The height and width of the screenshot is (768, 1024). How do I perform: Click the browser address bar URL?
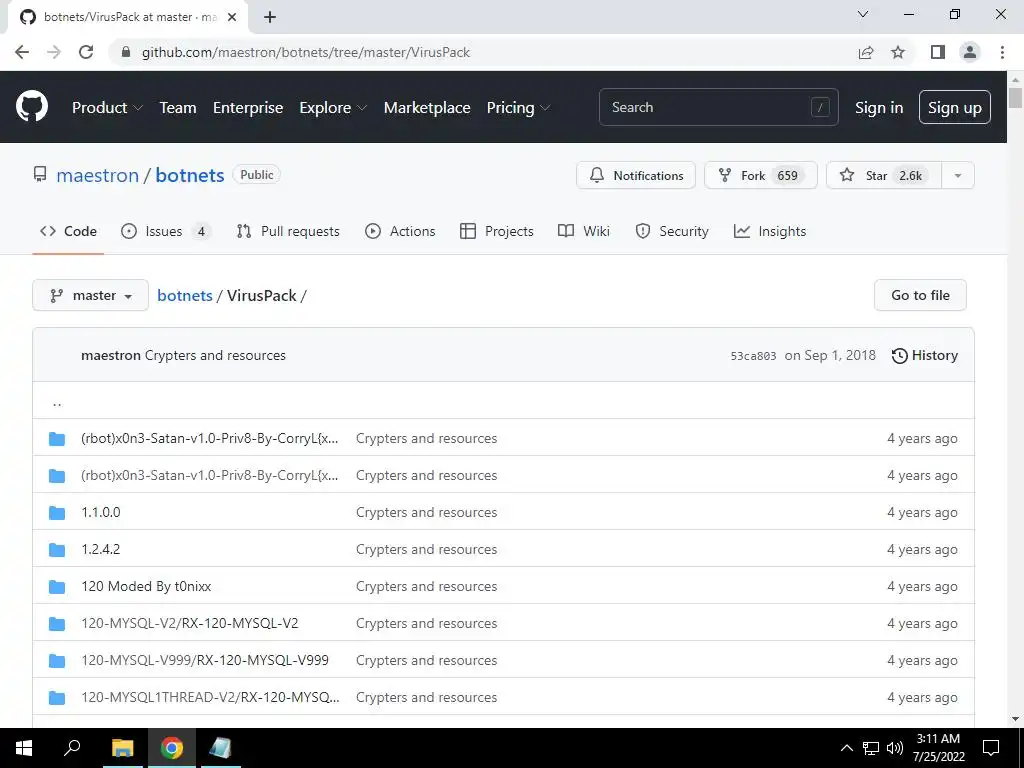[x=306, y=52]
